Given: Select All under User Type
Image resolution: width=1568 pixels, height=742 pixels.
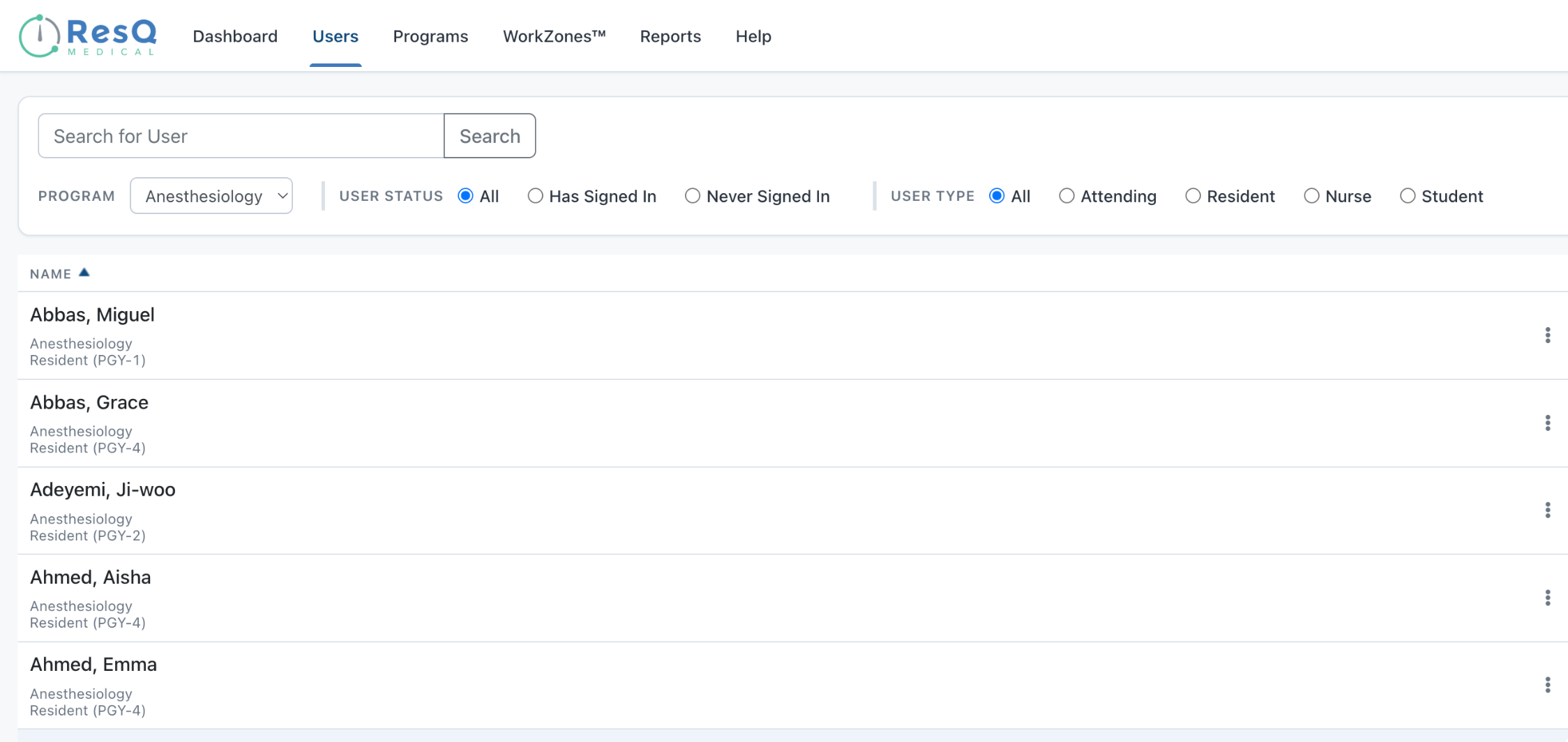Looking at the screenshot, I should (997, 196).
